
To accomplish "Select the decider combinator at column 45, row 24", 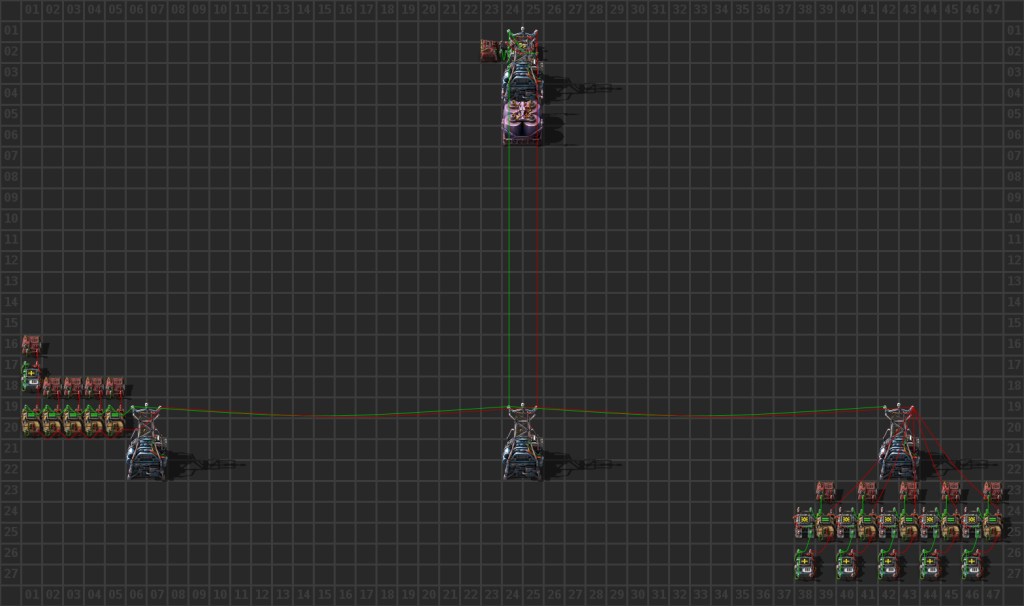I will click(x=951, y=524).
